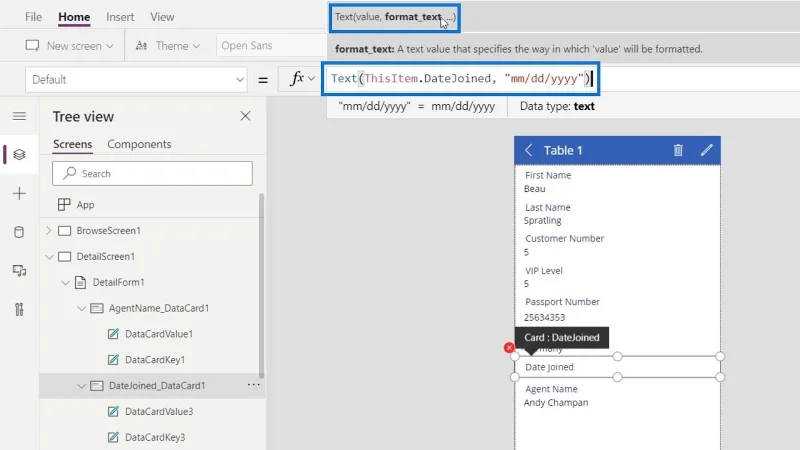This screenshot has width=800, height=450.
Task: Open the Insert tab
Action: tap(120, 17)
